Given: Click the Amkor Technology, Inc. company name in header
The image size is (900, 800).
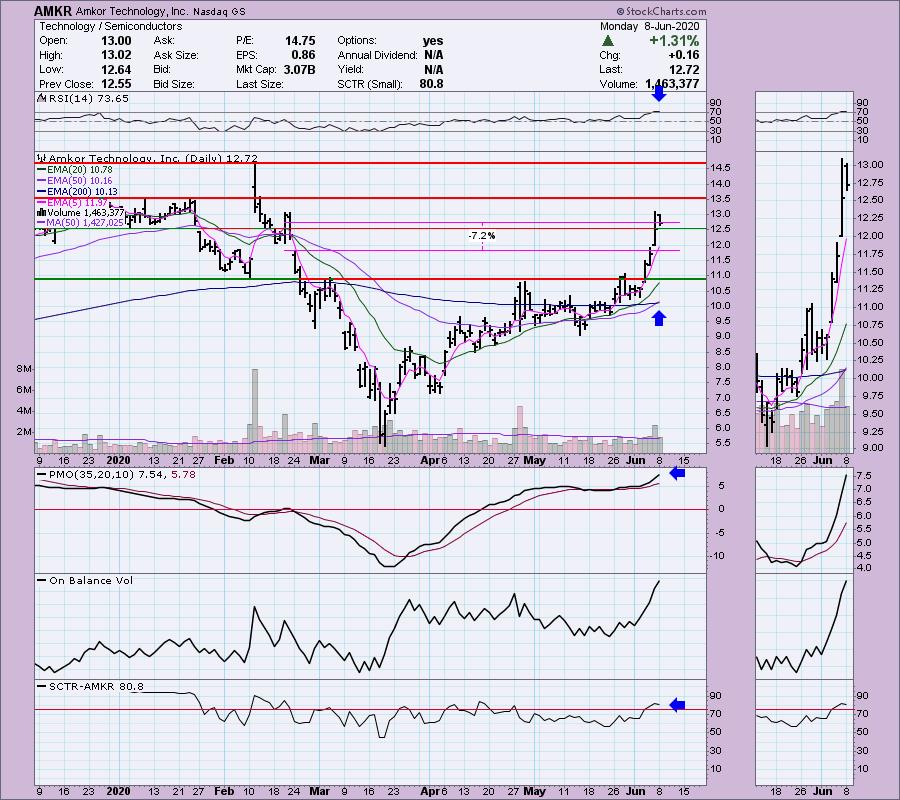Looking at the screenshot, I should pos(132,11).
